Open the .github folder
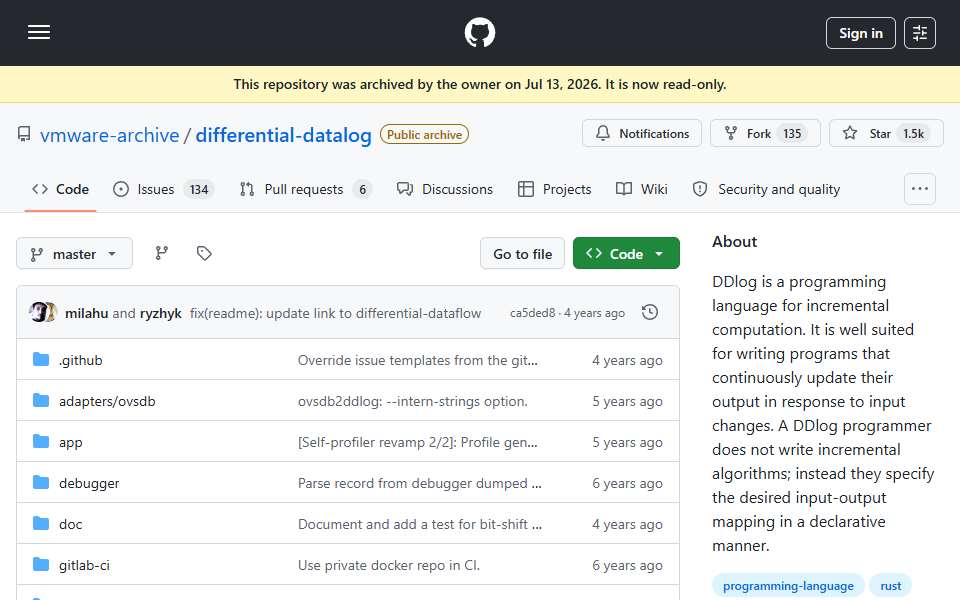 click(81, 361)
